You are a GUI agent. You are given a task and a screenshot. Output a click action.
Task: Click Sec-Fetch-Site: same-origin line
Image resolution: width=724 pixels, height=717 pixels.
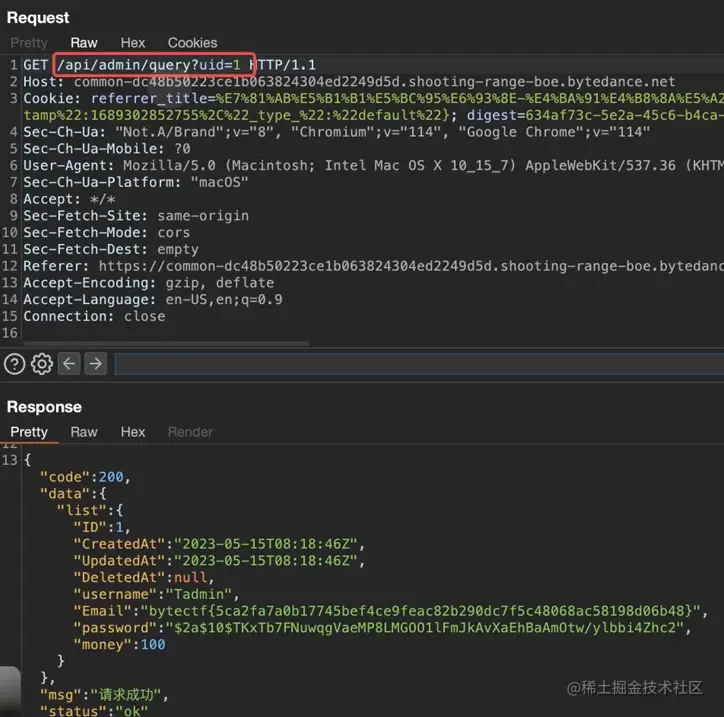136,216
